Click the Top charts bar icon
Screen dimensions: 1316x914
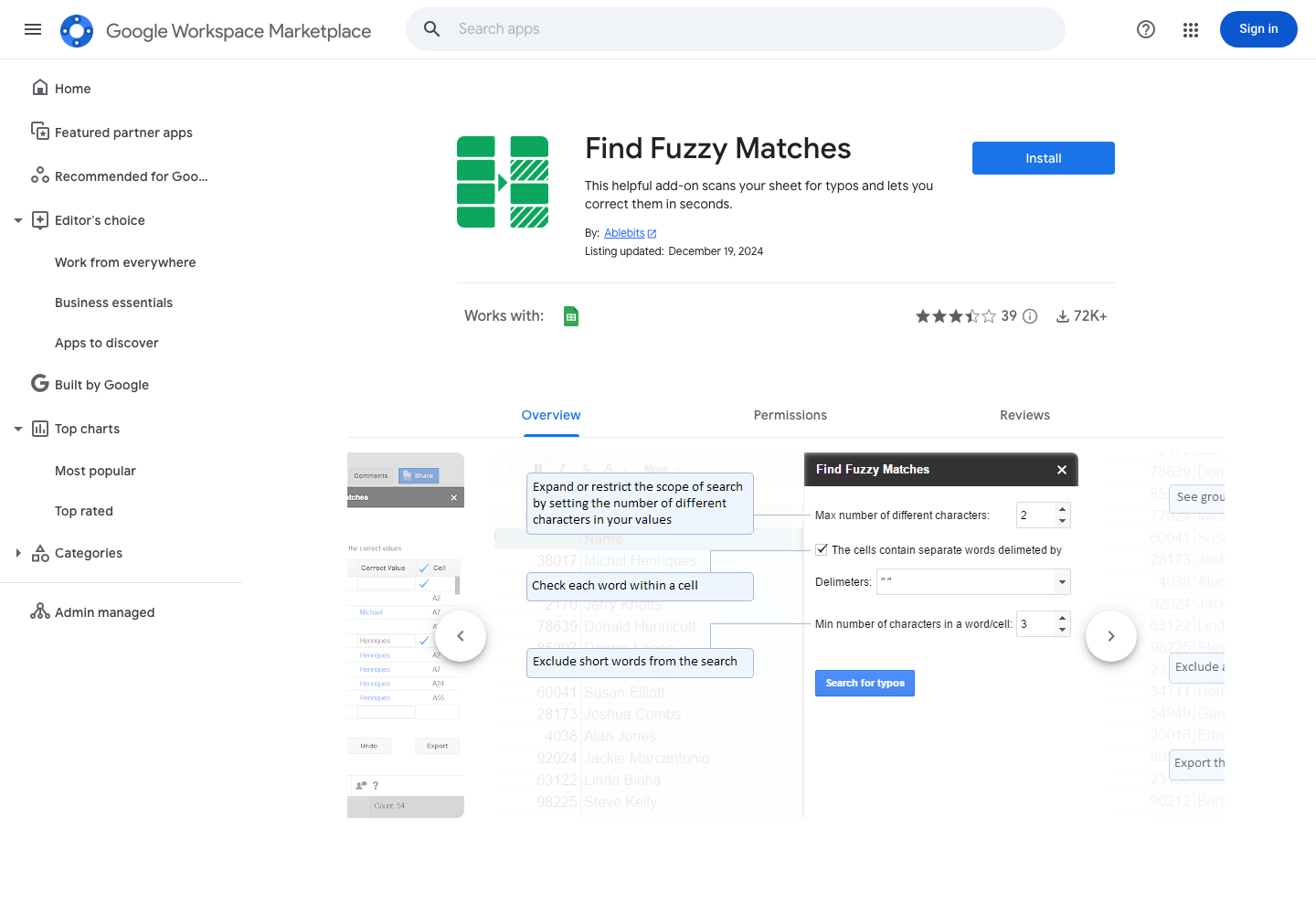(40, 429)
